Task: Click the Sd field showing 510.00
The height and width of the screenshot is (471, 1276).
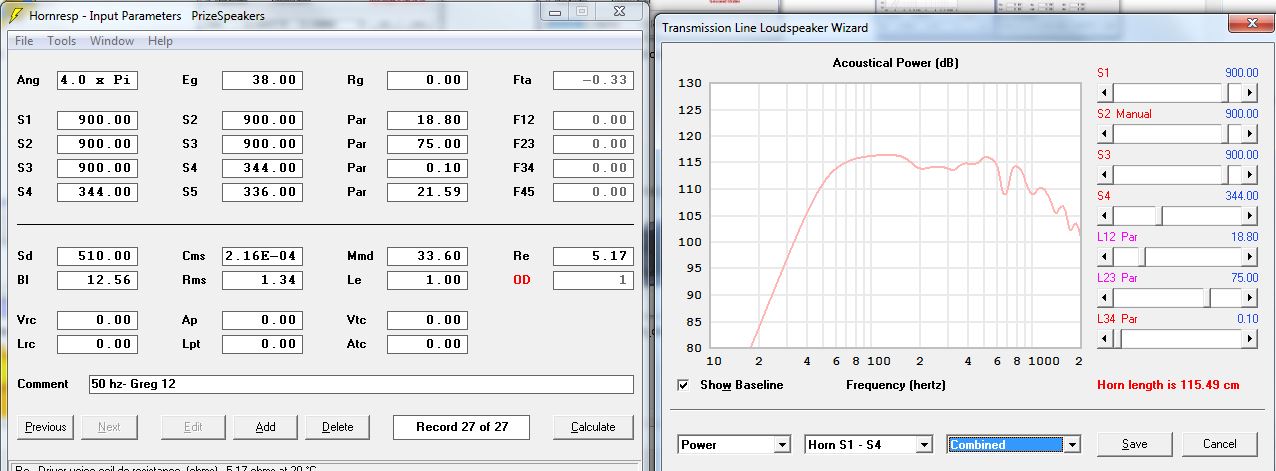Action: pyautogui.click(x=97, y=256)
